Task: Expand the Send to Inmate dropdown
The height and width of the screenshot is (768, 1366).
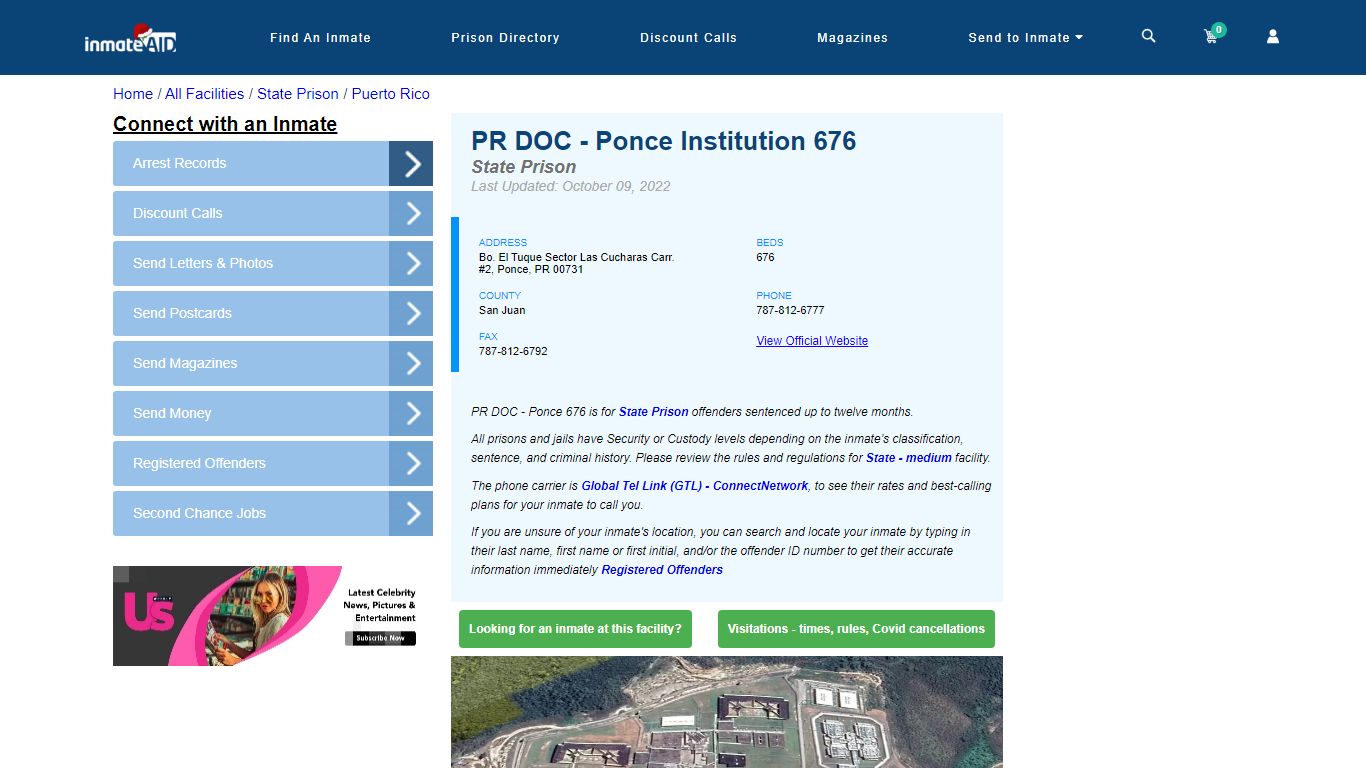Action: tap(1025, 38)
